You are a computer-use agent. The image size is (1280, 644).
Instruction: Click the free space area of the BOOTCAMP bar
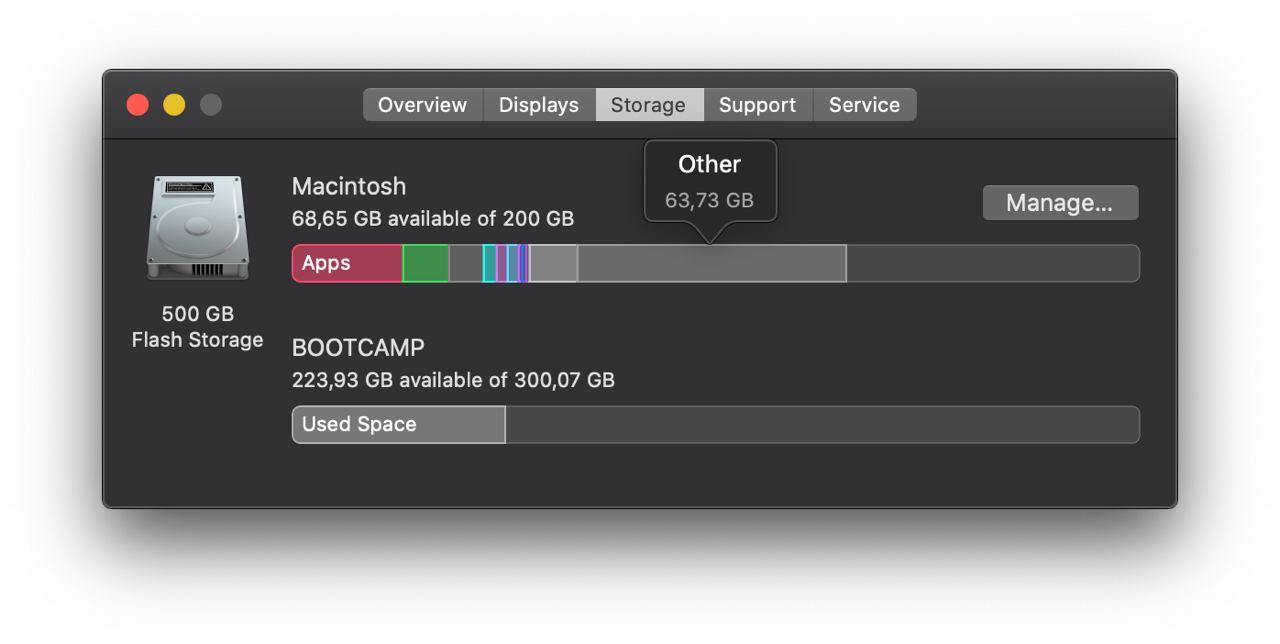(822, 424)
